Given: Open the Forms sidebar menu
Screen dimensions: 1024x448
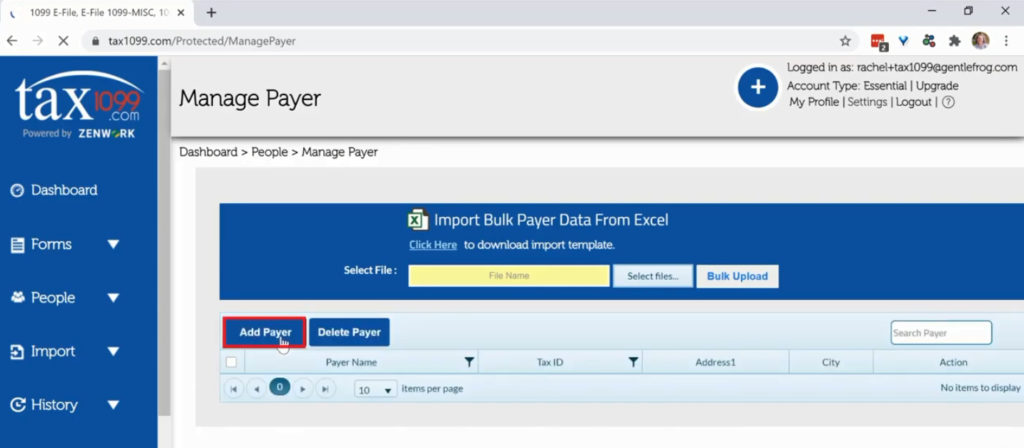Looking at the screenshot, I should coord(52,245).
